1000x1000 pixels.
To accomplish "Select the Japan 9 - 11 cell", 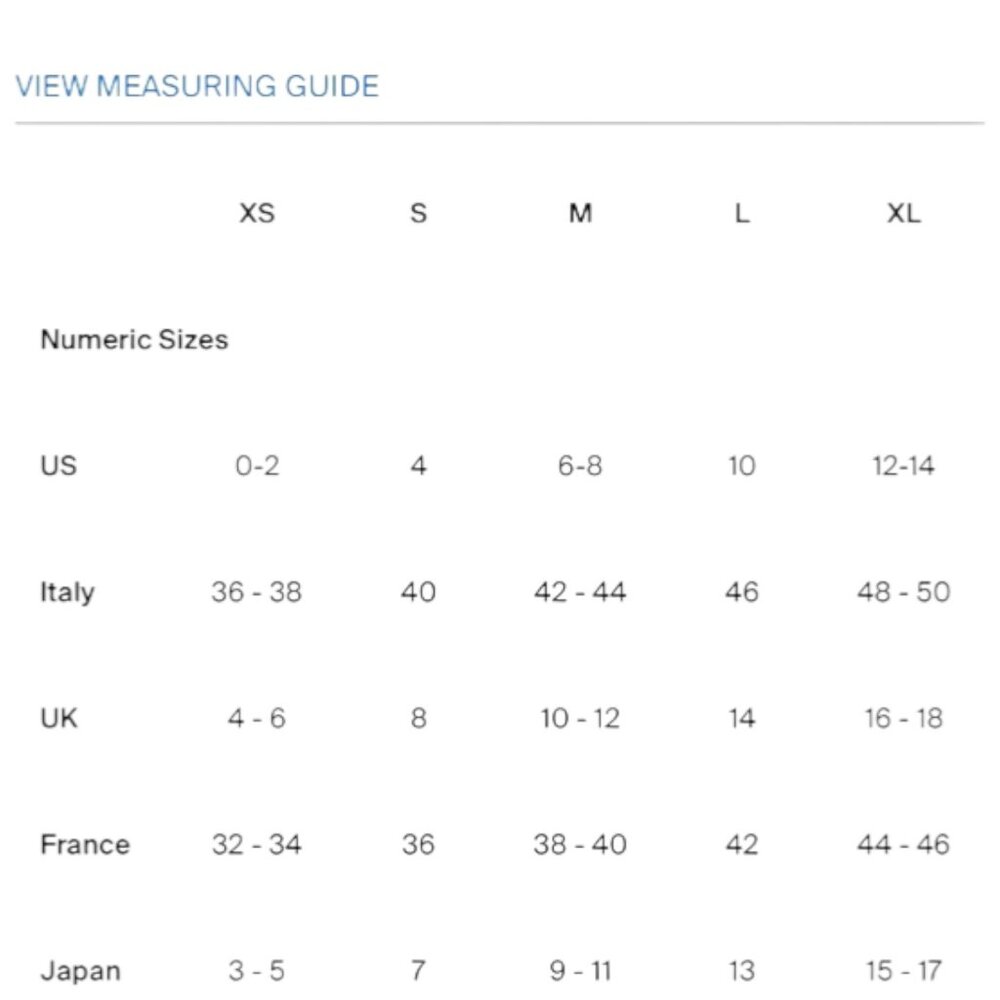I will (580, 971).
